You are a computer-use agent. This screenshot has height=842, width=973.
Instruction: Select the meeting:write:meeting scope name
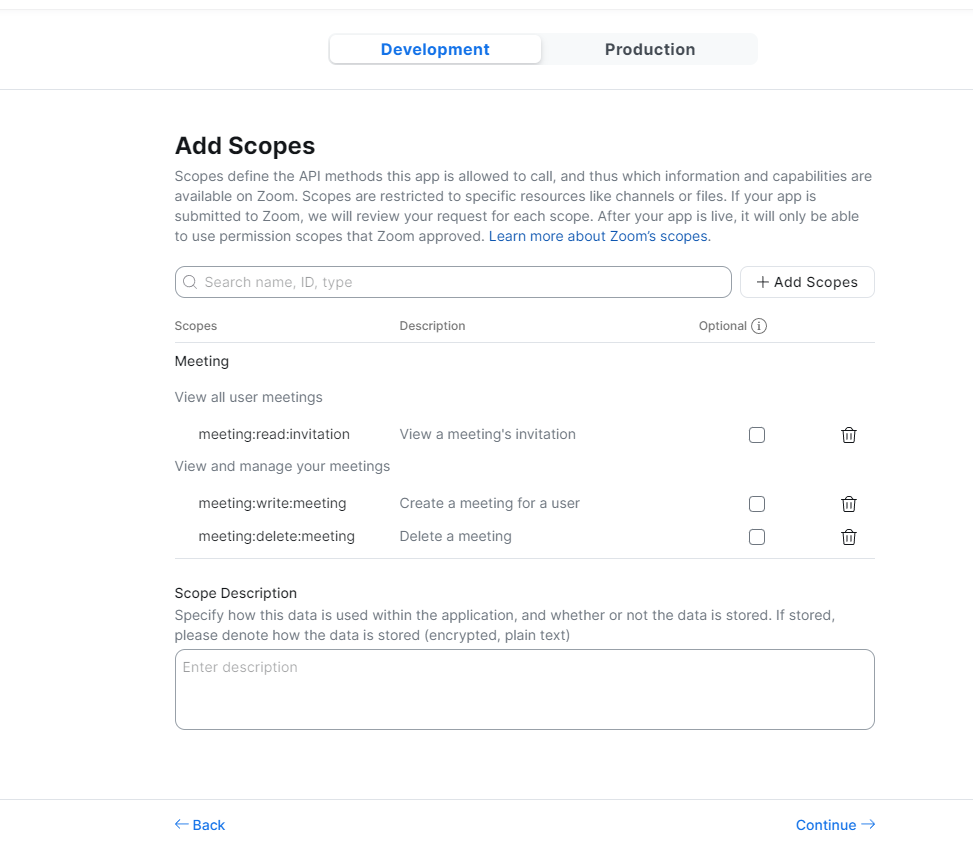pyautogui.click(x=272, y=503)
